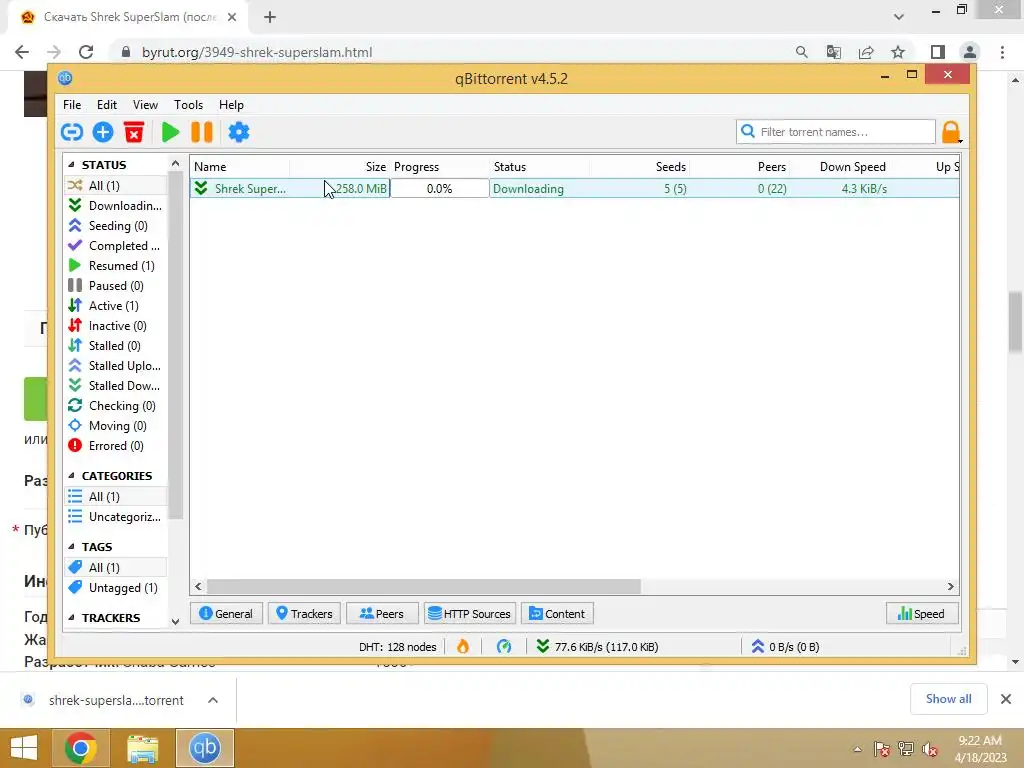
Task: Sort by the Name column header
Action: (x=240, y=167)
